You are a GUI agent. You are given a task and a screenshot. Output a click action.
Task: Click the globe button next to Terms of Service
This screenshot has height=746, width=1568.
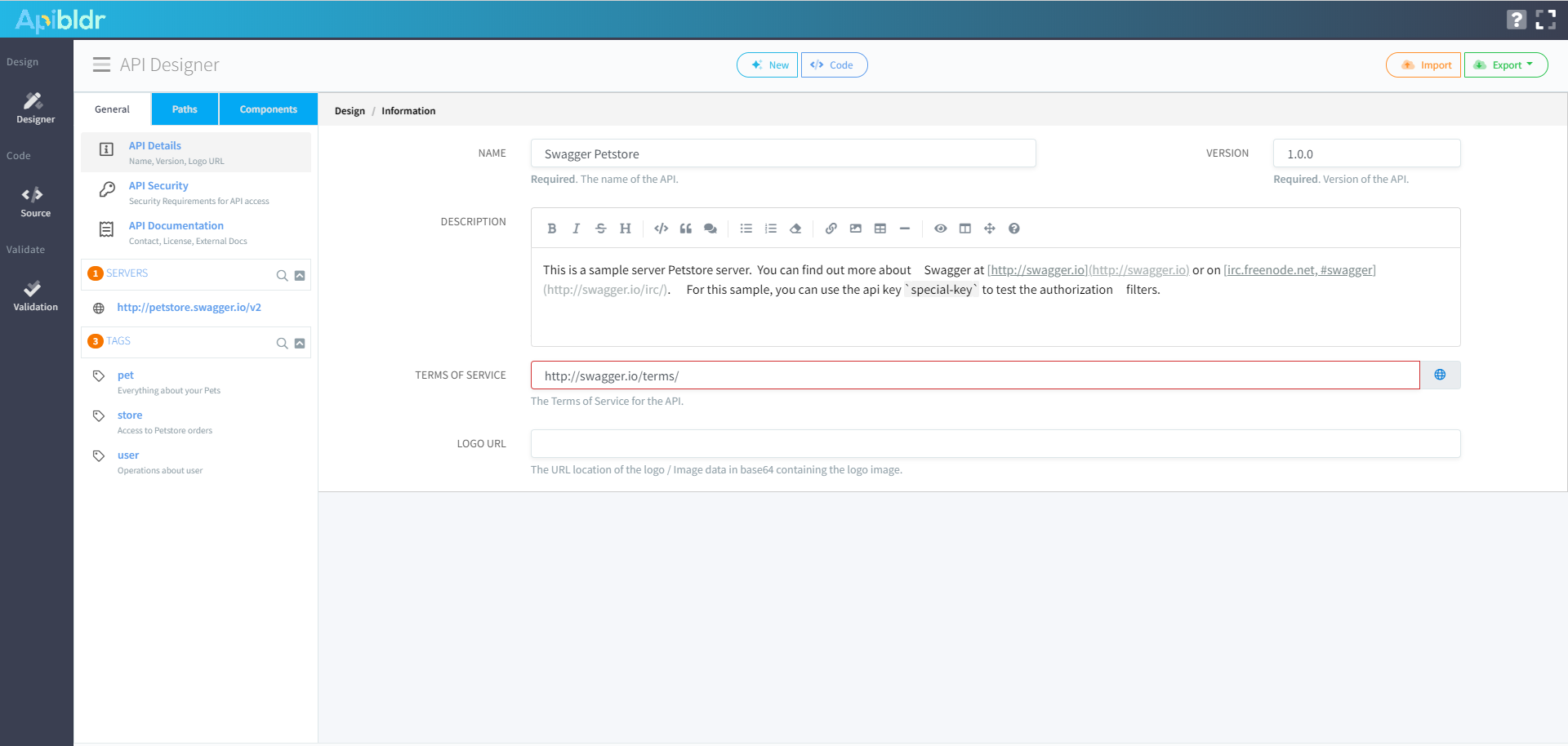coord(1441,375)
